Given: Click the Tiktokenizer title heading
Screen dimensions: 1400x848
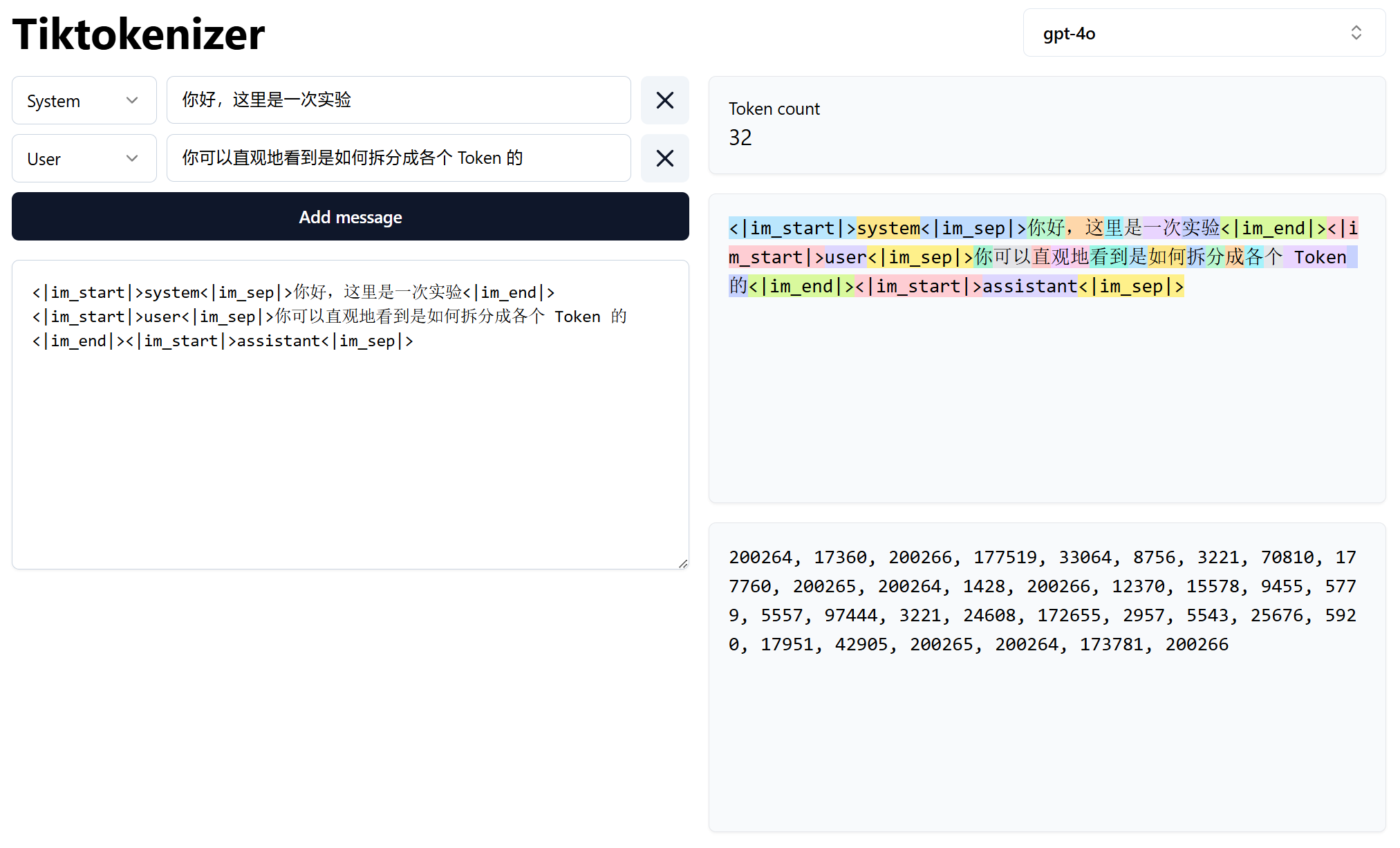Looking at the screenshot, I should pos(139,34).
